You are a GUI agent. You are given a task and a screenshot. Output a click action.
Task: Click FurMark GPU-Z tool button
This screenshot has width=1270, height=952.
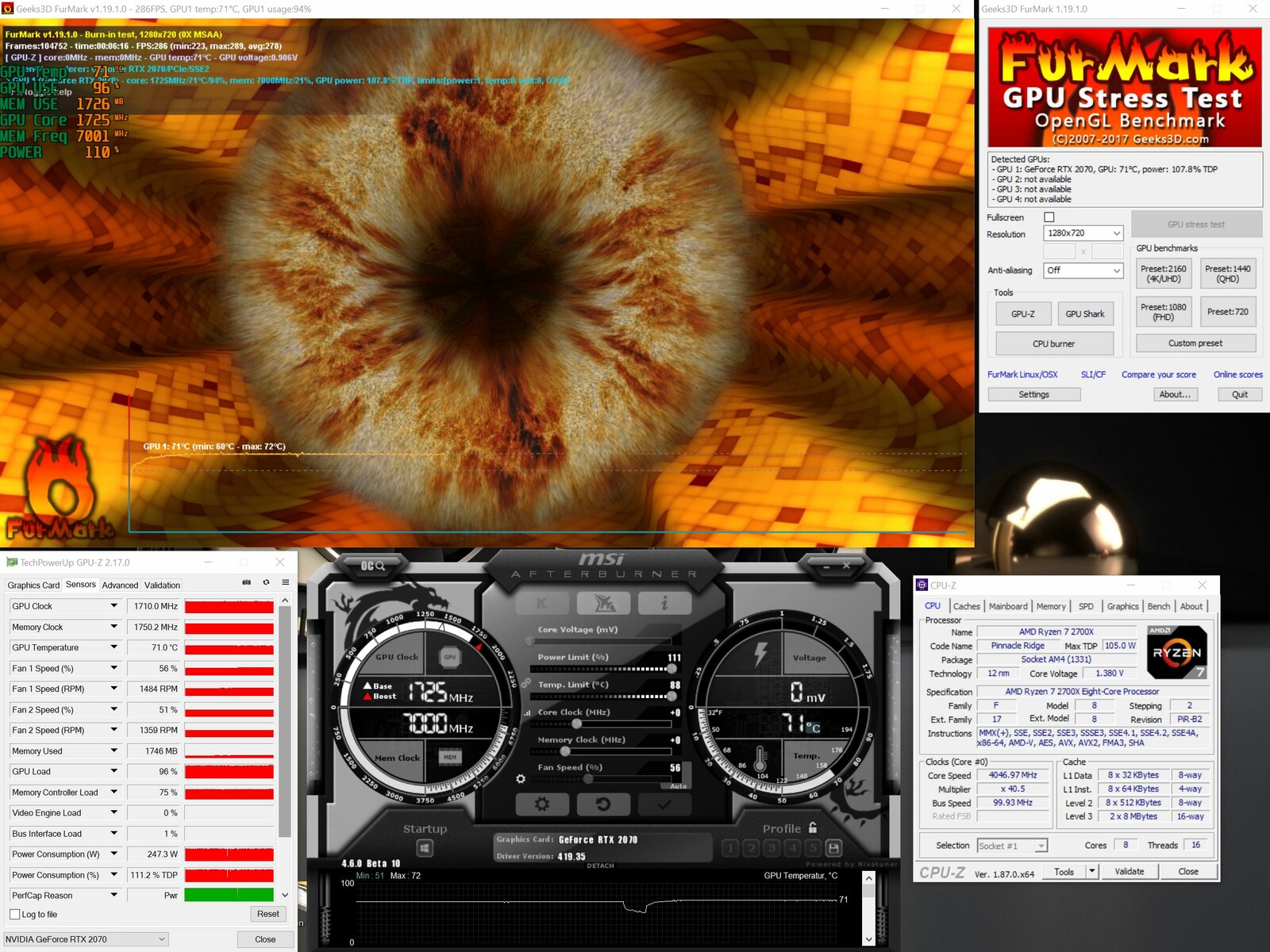coord(1023,314)
